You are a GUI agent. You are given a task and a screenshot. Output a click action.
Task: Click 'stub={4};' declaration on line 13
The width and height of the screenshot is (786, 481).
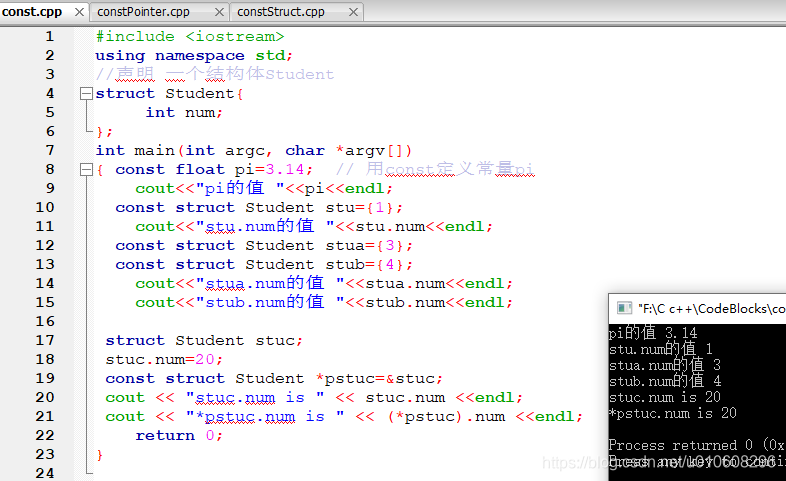point(369,265)
